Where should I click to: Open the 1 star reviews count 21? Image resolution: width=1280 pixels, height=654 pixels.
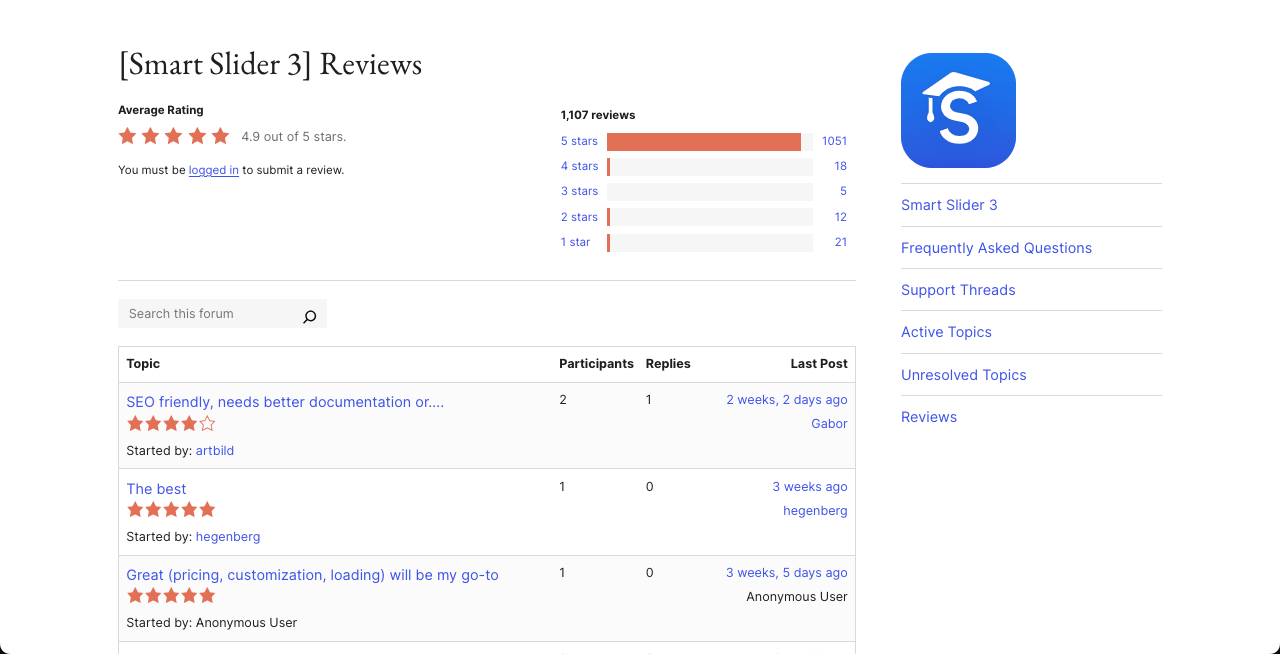pyautogui.click(x=840, y=242)
